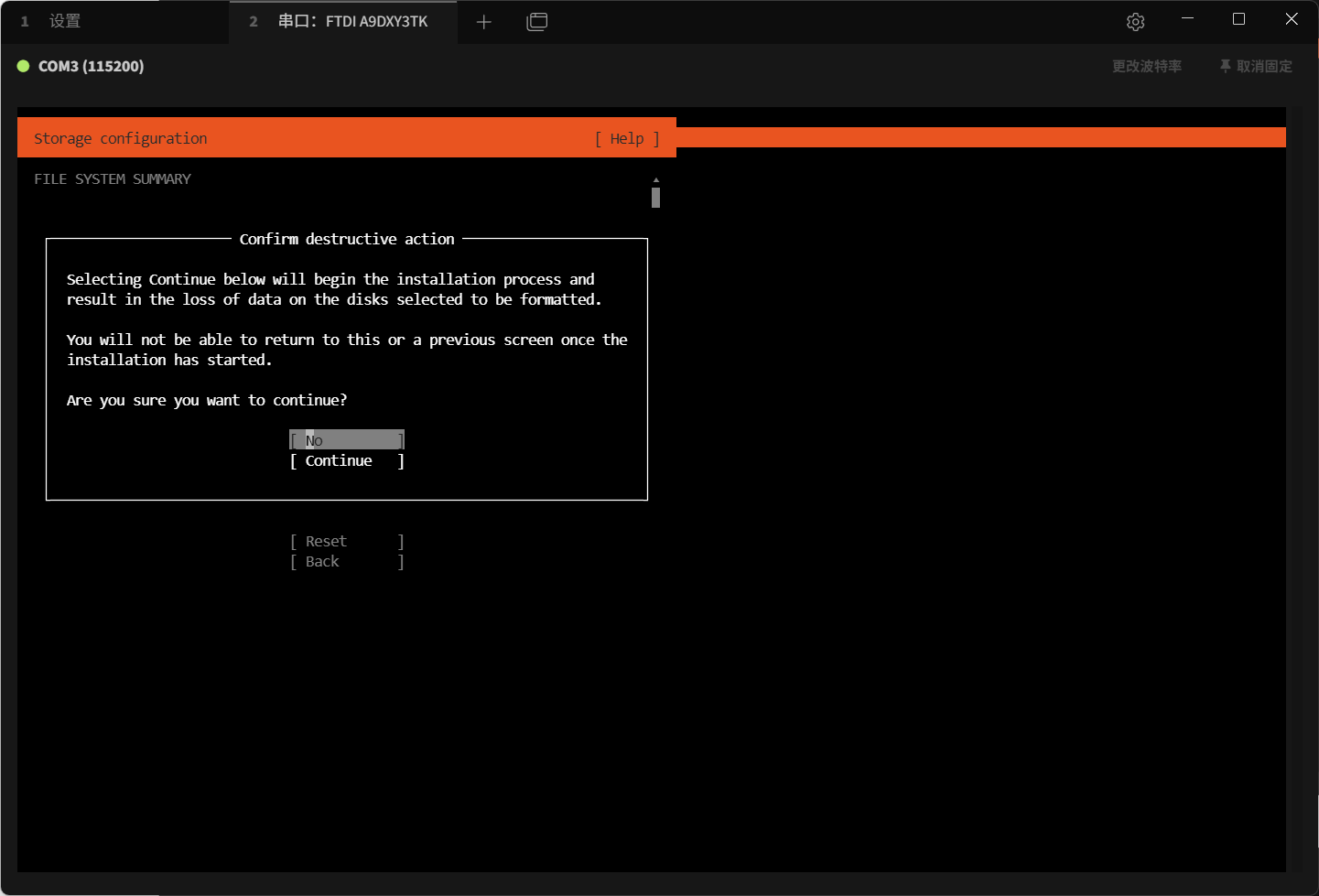The image size is (1319, 896).
Task: Click 更改波特率 to change baud rate
Action: pos(1146,66)
